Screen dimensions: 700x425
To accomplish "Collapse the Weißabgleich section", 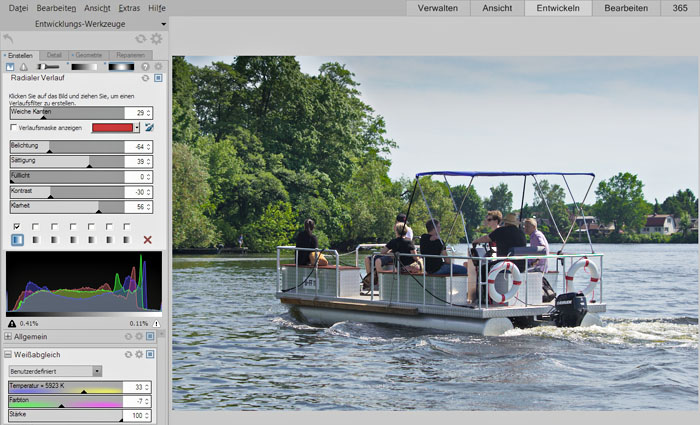I will pos(8,354).
